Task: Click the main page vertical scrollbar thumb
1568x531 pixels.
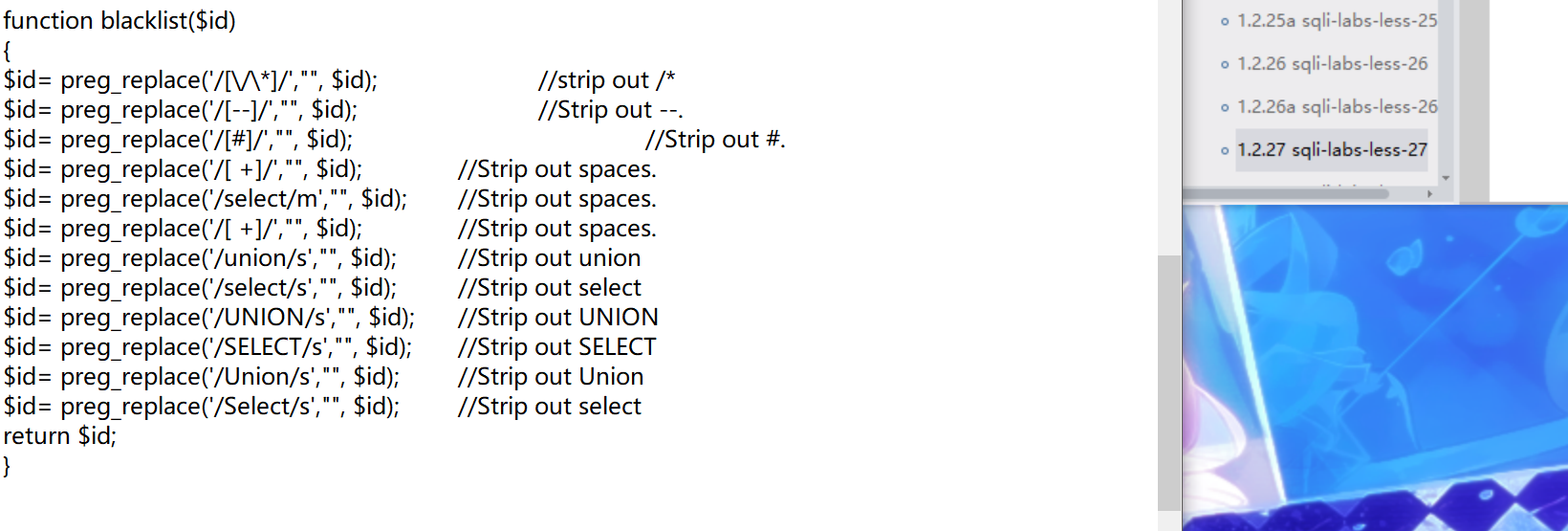Action: (x=1168, y=383)
